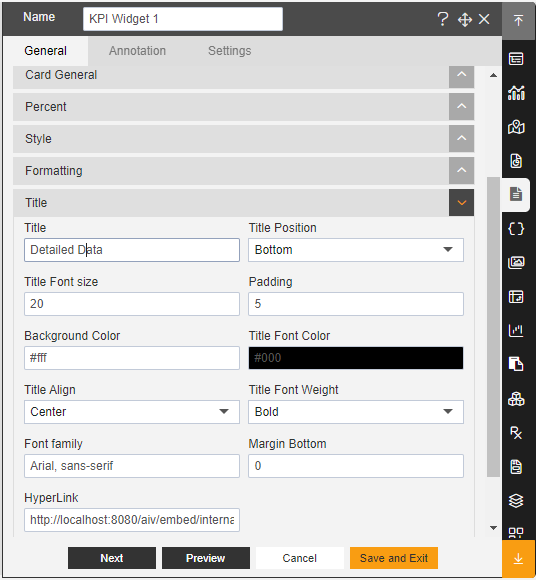Image resolution: width=536 pixels, height=580 pixels.
Task: Collapse the Title section chevron
Action: click(x=461, y=203)
